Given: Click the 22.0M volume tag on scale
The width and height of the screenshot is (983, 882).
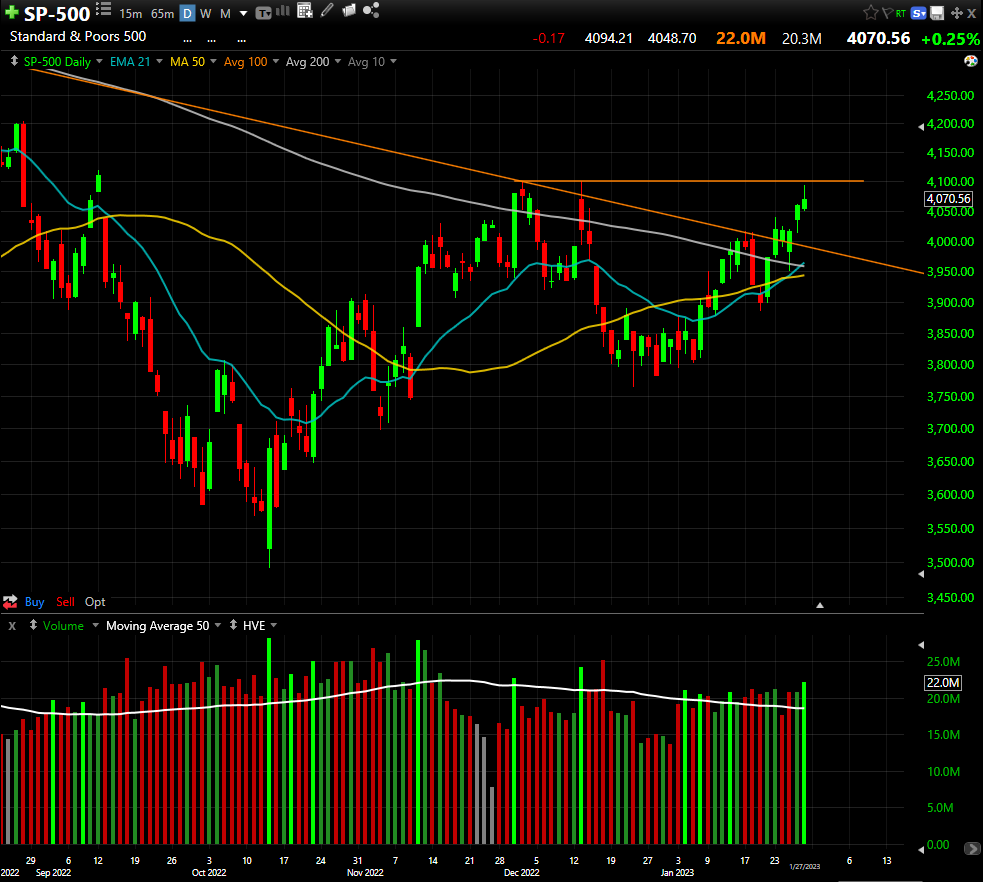Looking at the screenshot, I should tap(943, 683).
